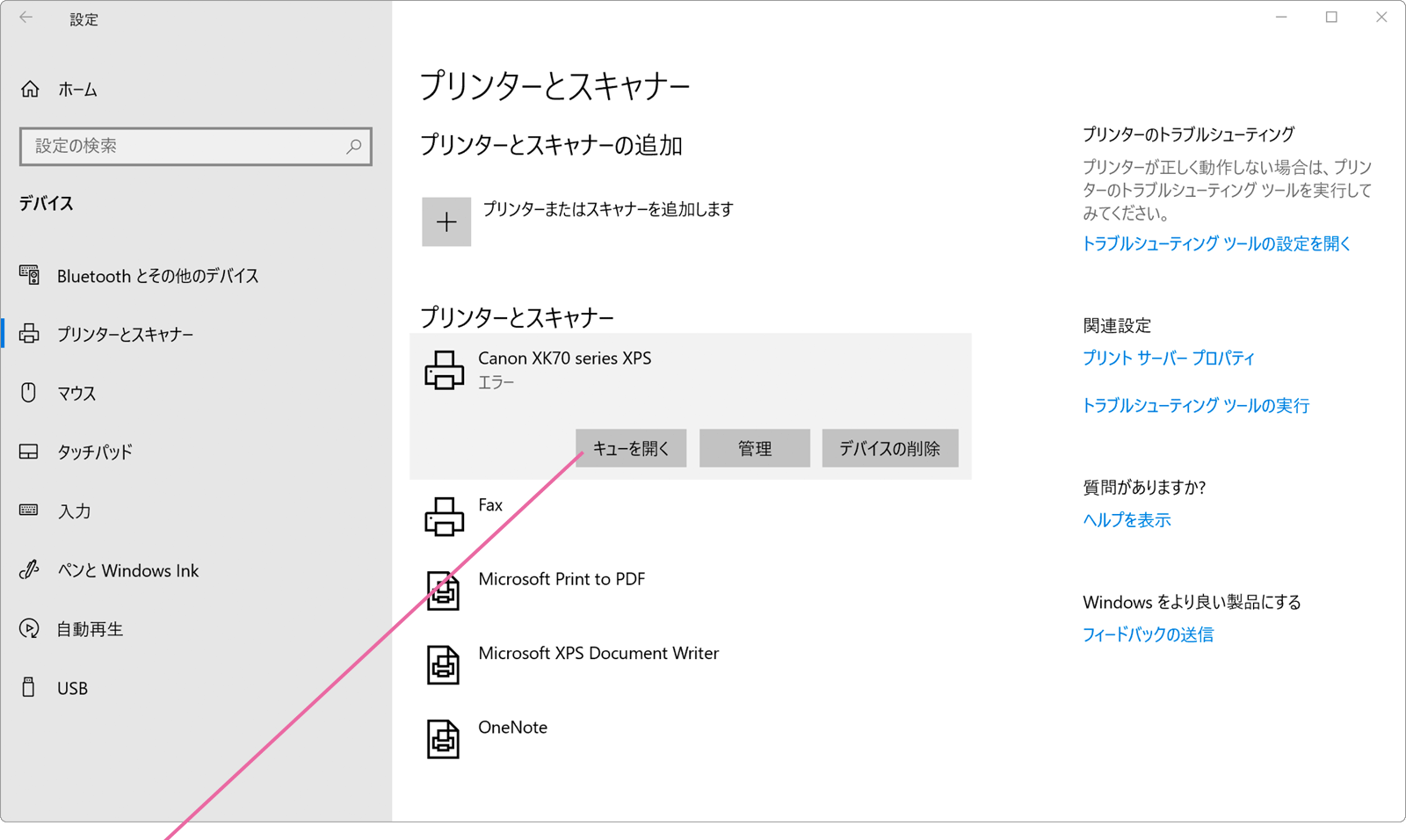This screenshot has width=1406, height=840.
Task: Click プリンターまたはスキャナーを追加します text
Action: click(x=608, y=209)
